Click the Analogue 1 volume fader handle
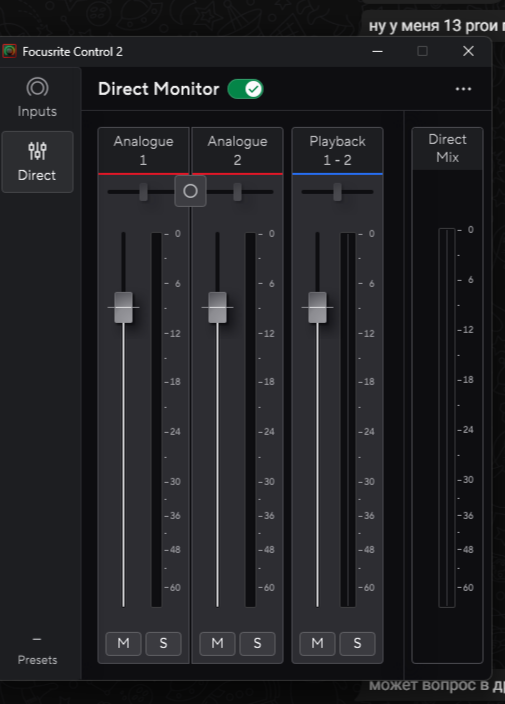 tap(123, 308)
